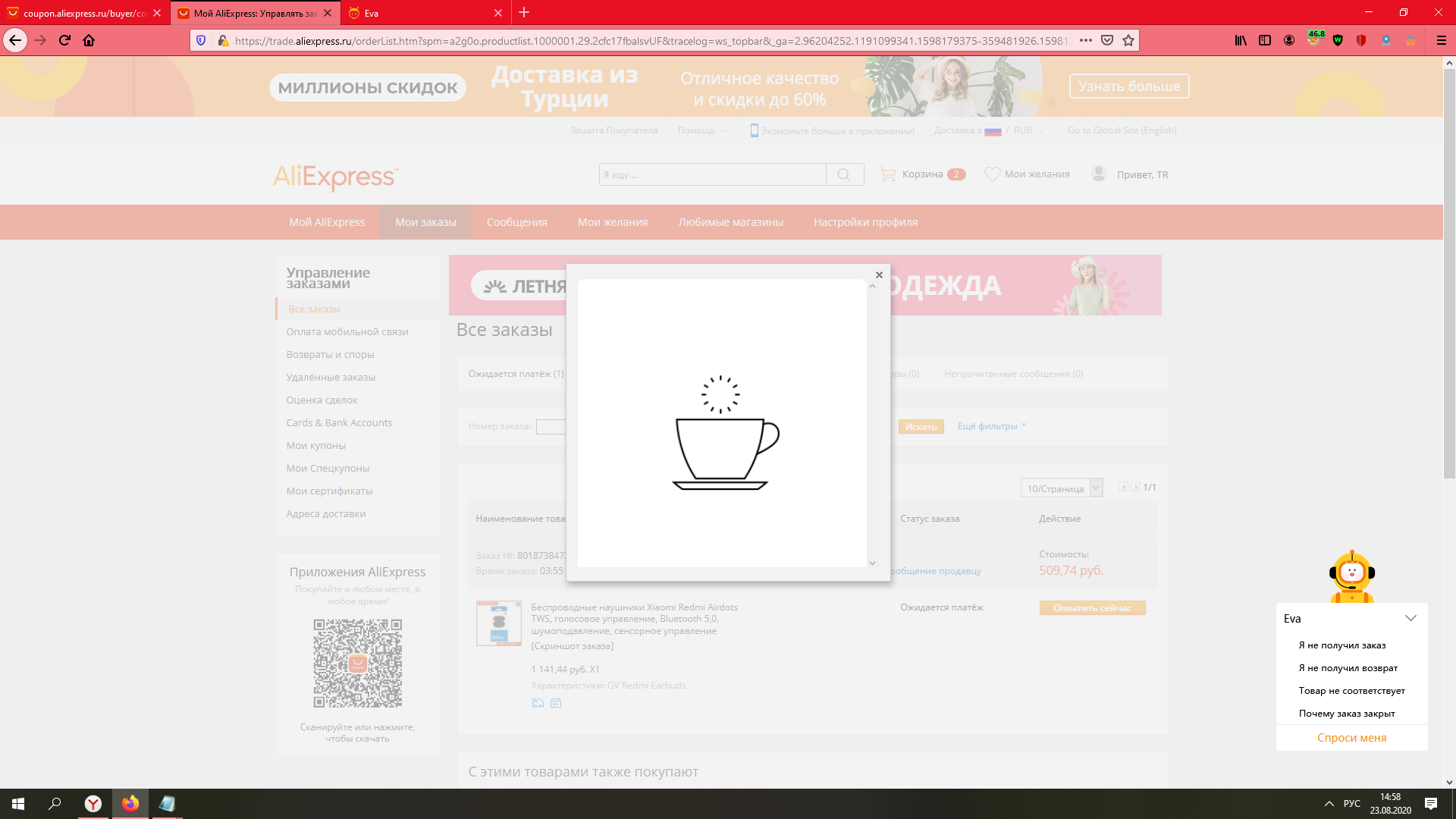Click the user avatar icon

1099,174
